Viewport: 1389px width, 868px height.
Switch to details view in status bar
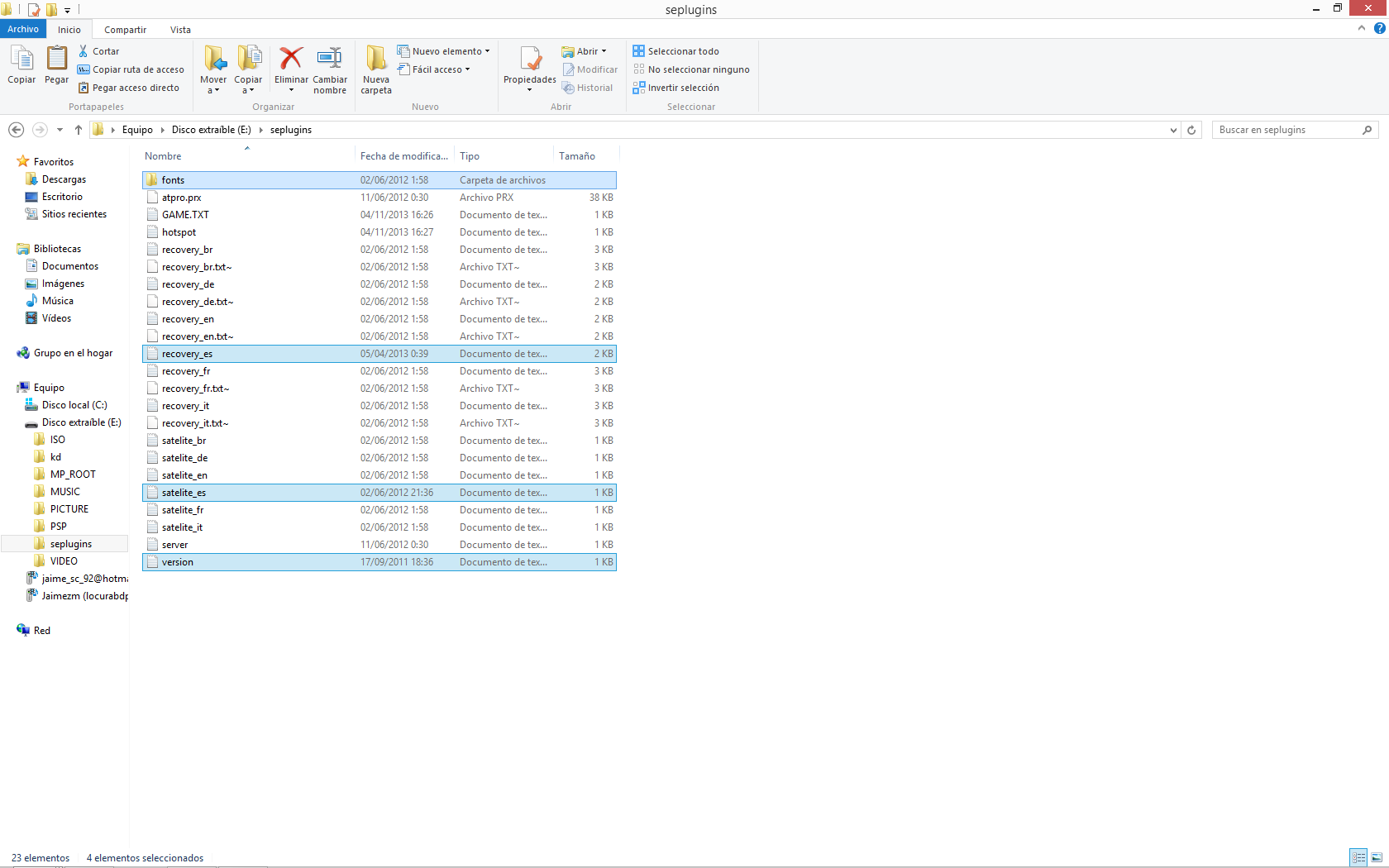tap(1358, 858)
